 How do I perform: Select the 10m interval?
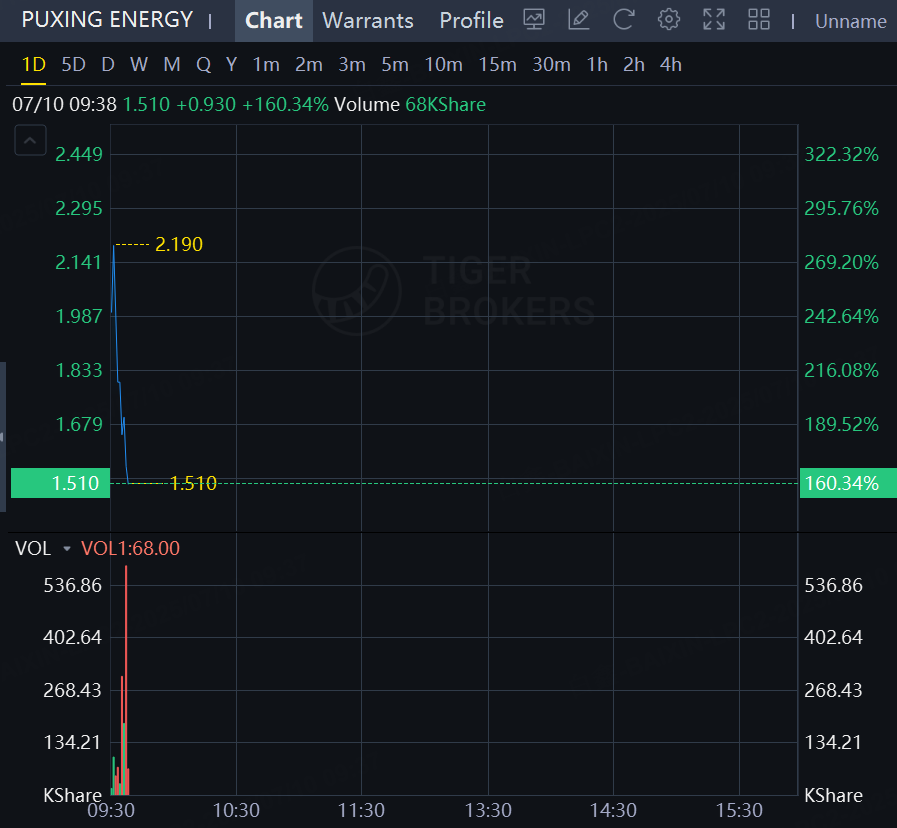pos(443,65)
